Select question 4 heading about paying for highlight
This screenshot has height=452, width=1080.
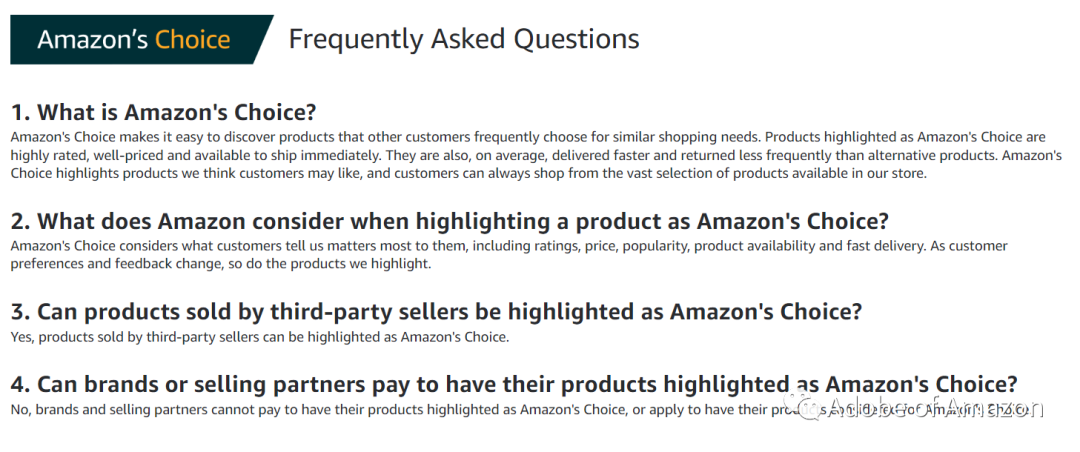click(514, 384)
